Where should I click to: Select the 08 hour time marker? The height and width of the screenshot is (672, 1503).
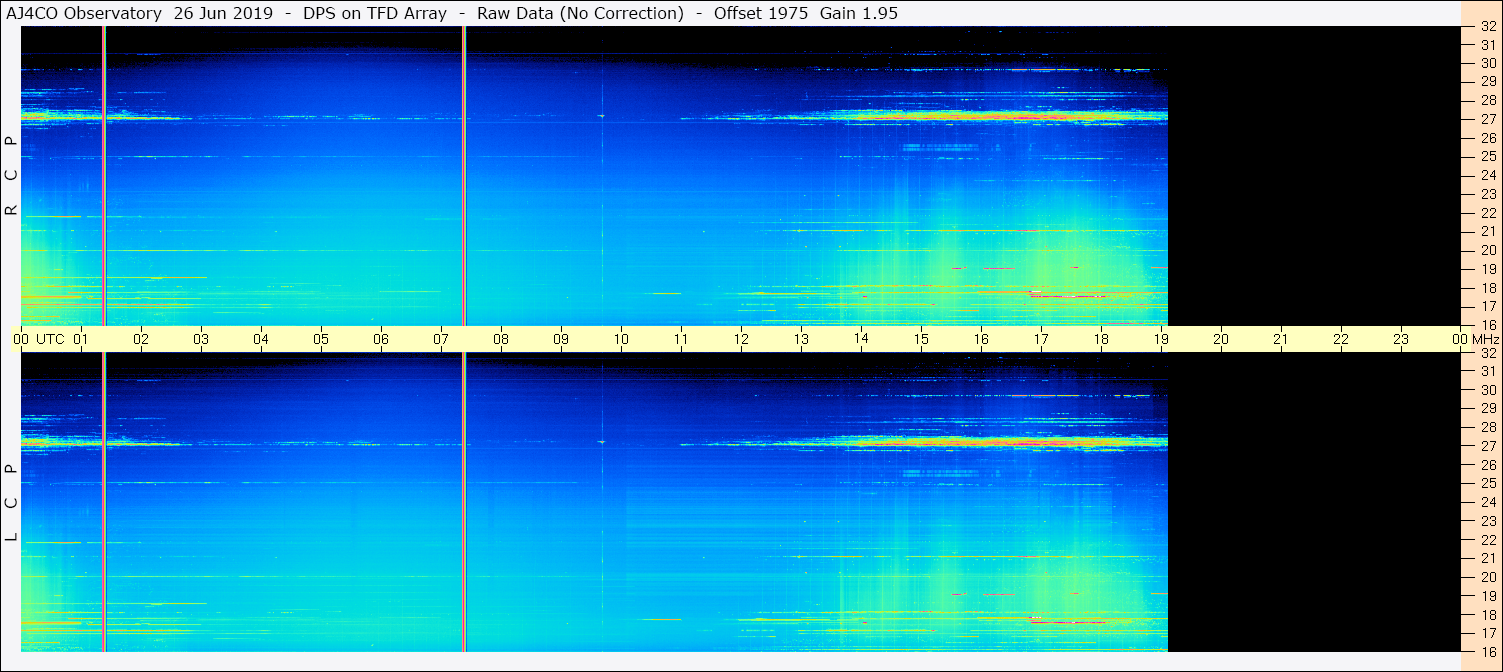coord(501,339)
